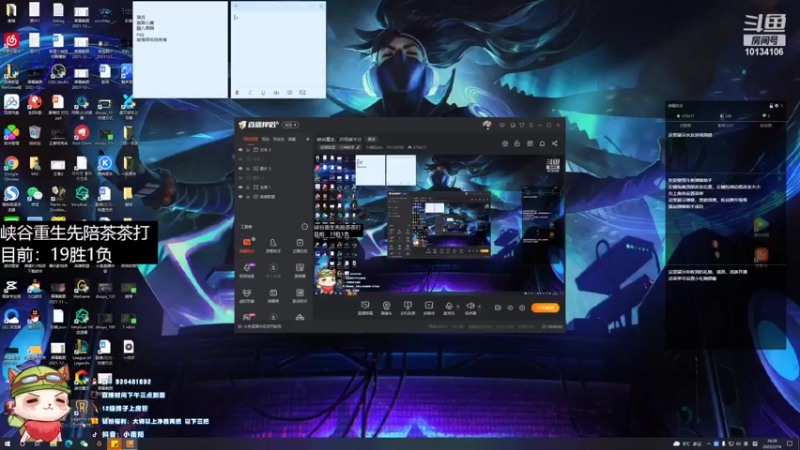Click the orange start live button

pyautogui.click(x=545, y=308)
